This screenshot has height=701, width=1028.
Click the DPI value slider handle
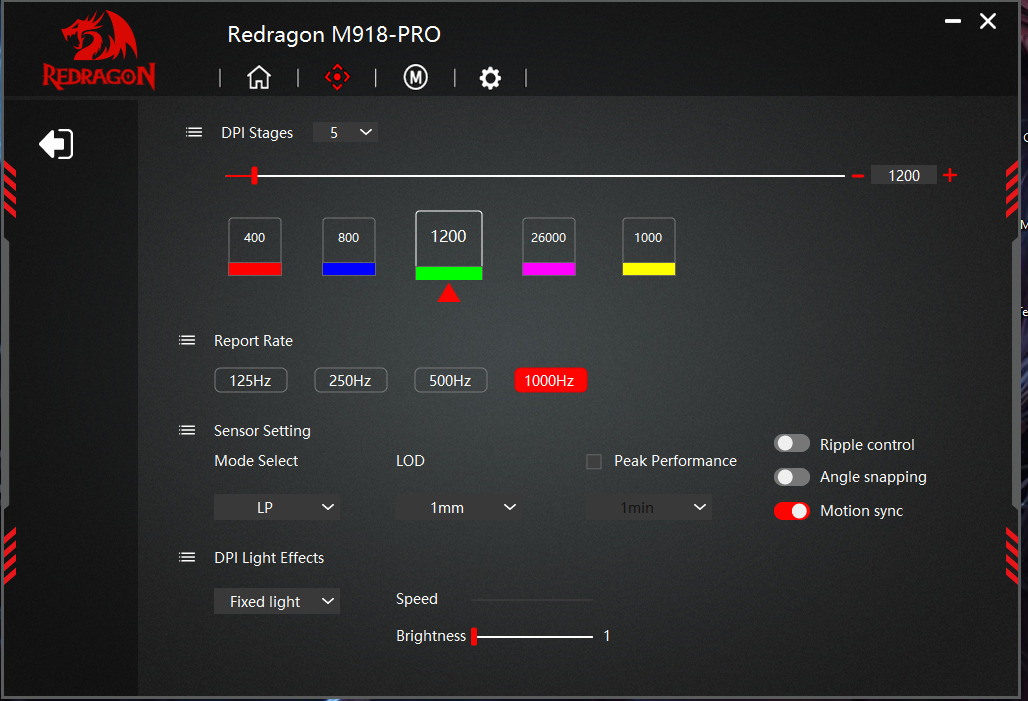[254, 175]
